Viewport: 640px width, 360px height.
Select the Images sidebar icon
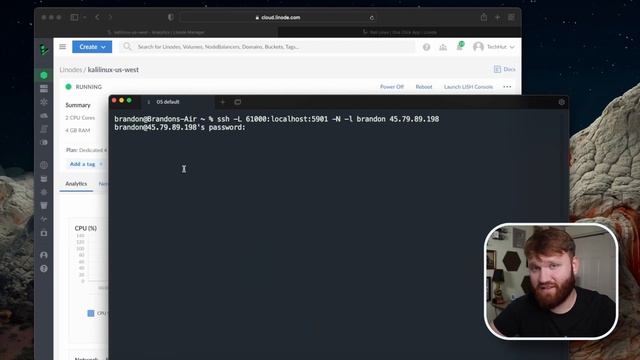(x=44, y=142)
